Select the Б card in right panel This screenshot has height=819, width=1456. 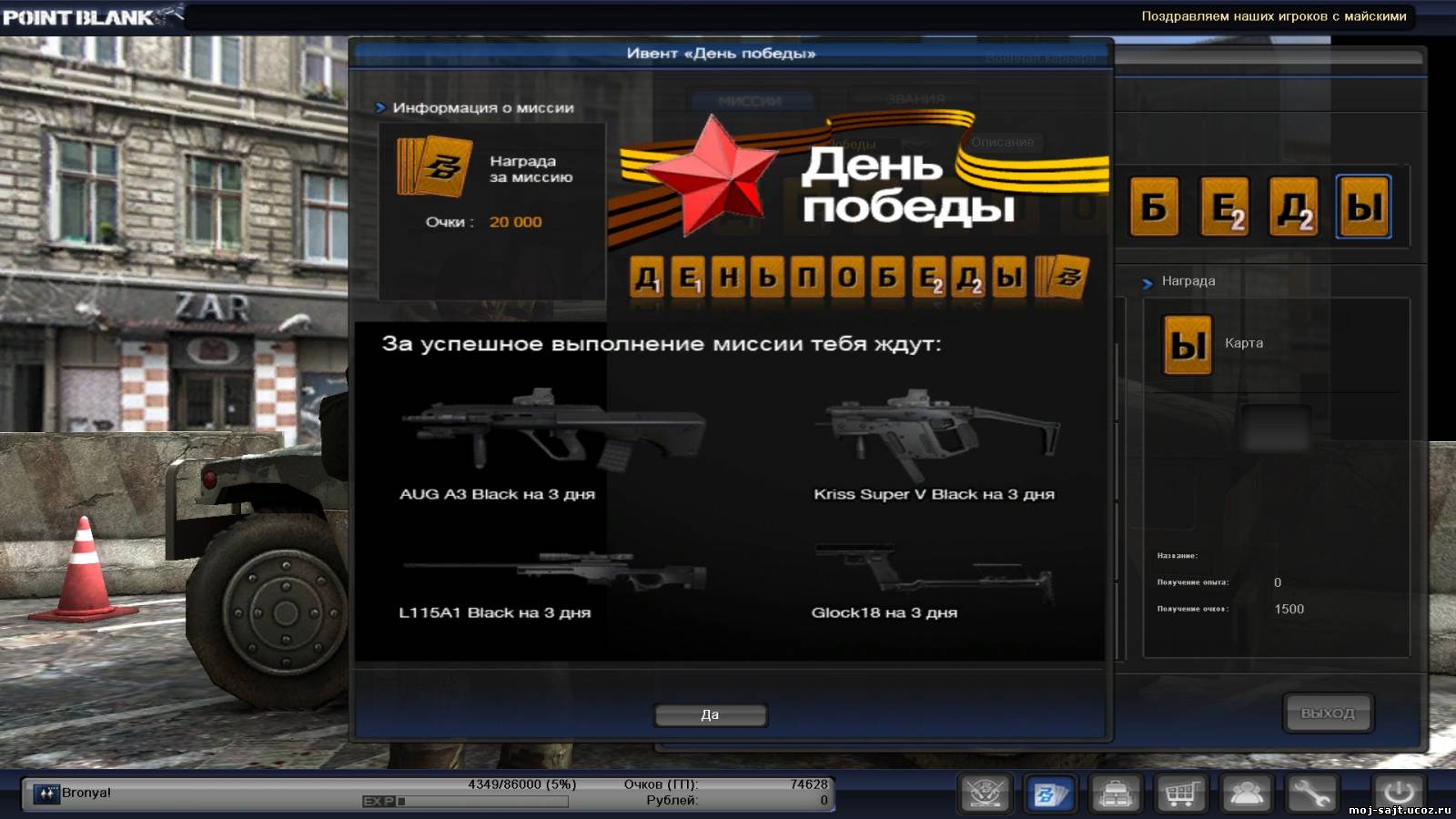(x=1154, y=207)
